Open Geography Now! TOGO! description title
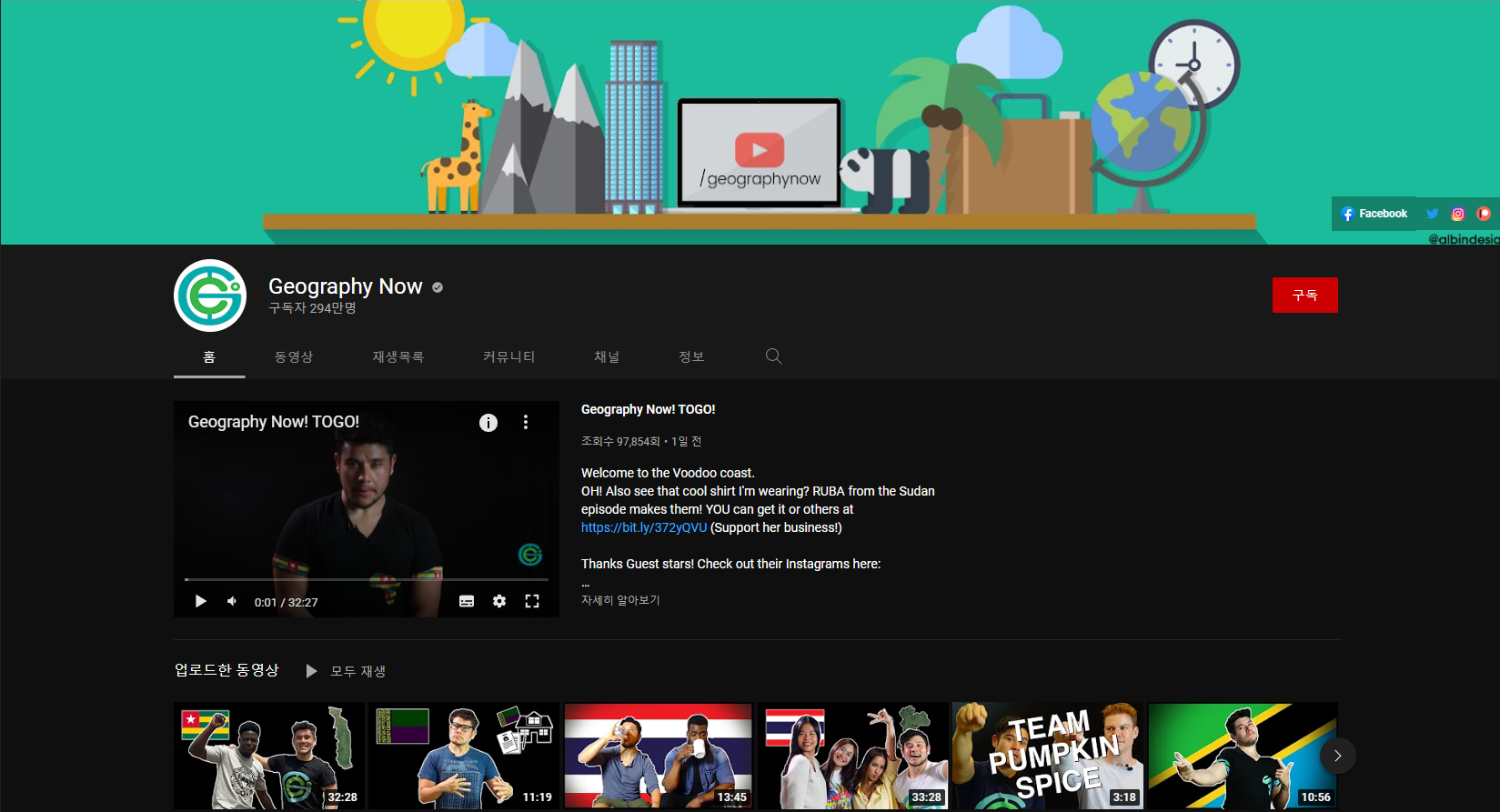 [x=649, y=409]
